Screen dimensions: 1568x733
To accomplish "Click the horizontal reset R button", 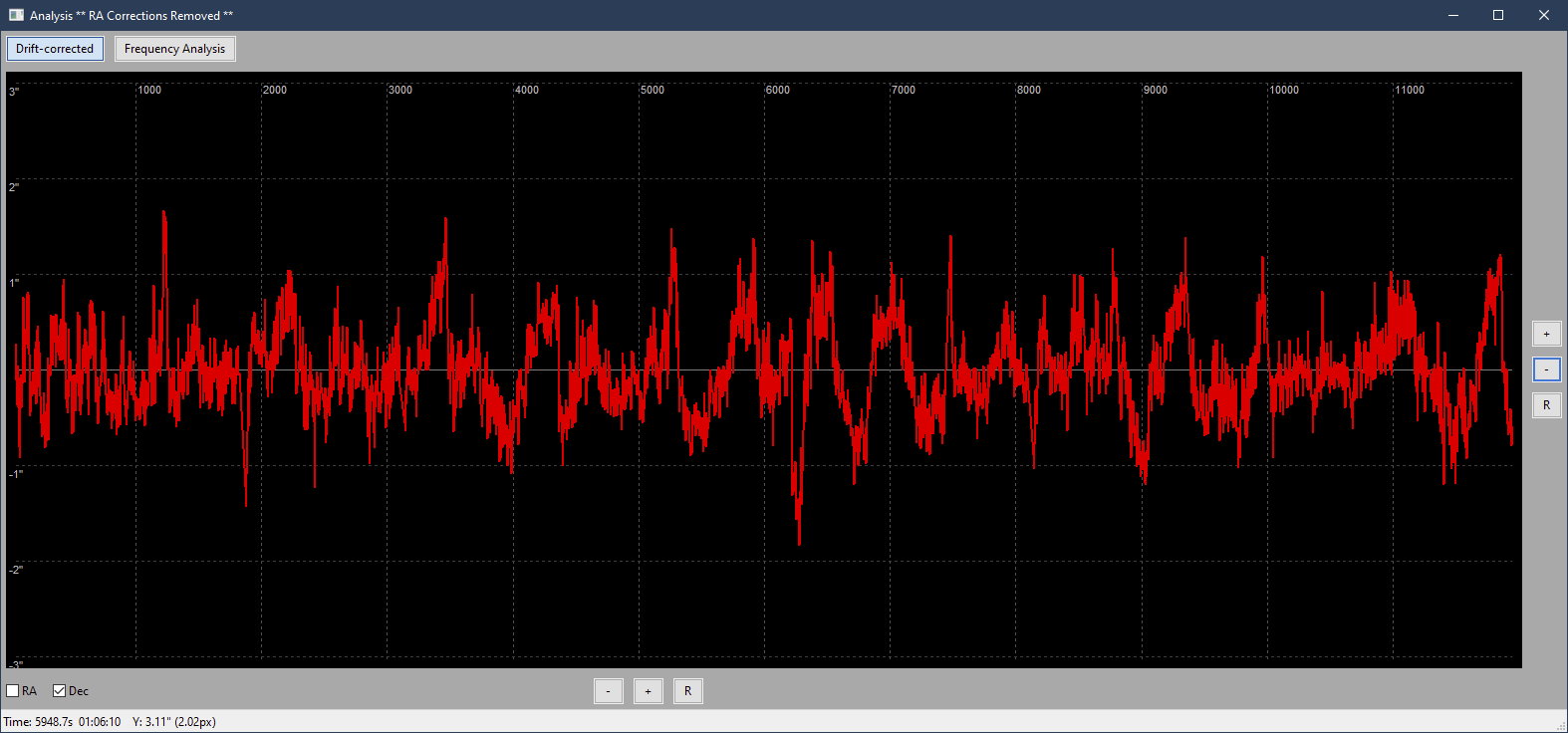I will (688, 691).
